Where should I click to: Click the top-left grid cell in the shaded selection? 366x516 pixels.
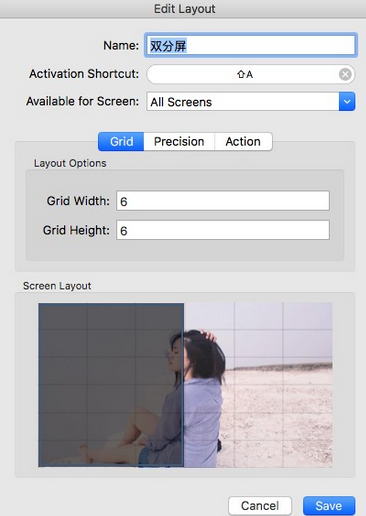[x=63, y=316]
